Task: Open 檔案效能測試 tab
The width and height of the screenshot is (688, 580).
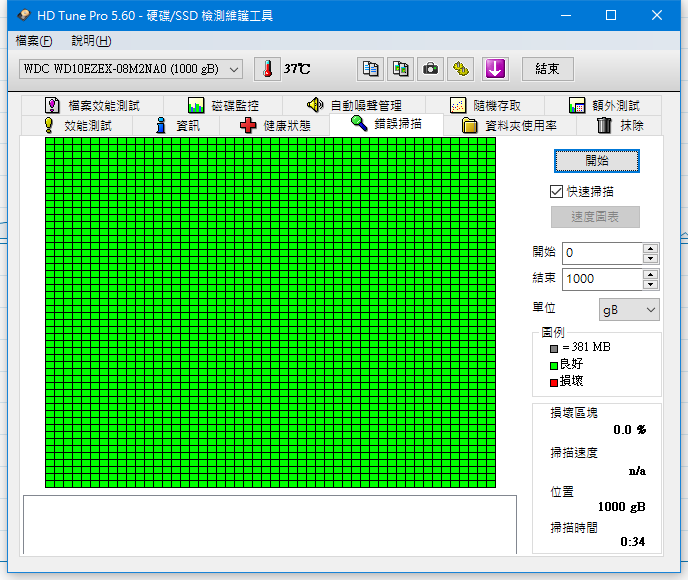Action: pyautogui.click(x=92, y=105)
